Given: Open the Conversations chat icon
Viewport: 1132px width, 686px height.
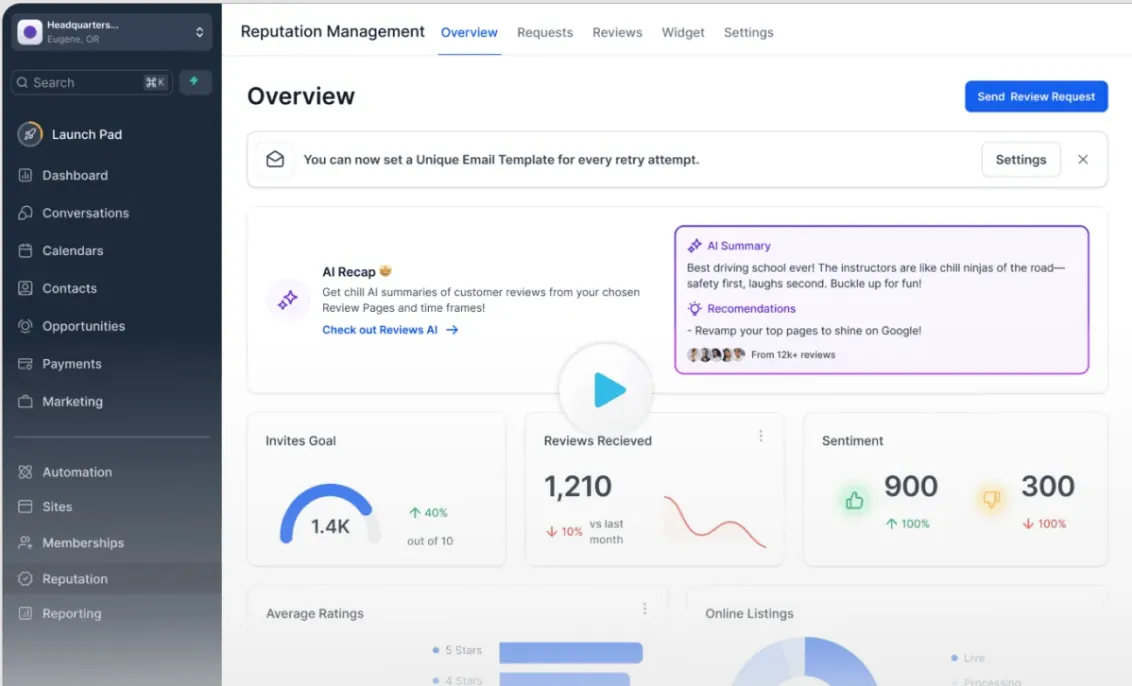Looking at the screenshot, I should pos(25,212).
